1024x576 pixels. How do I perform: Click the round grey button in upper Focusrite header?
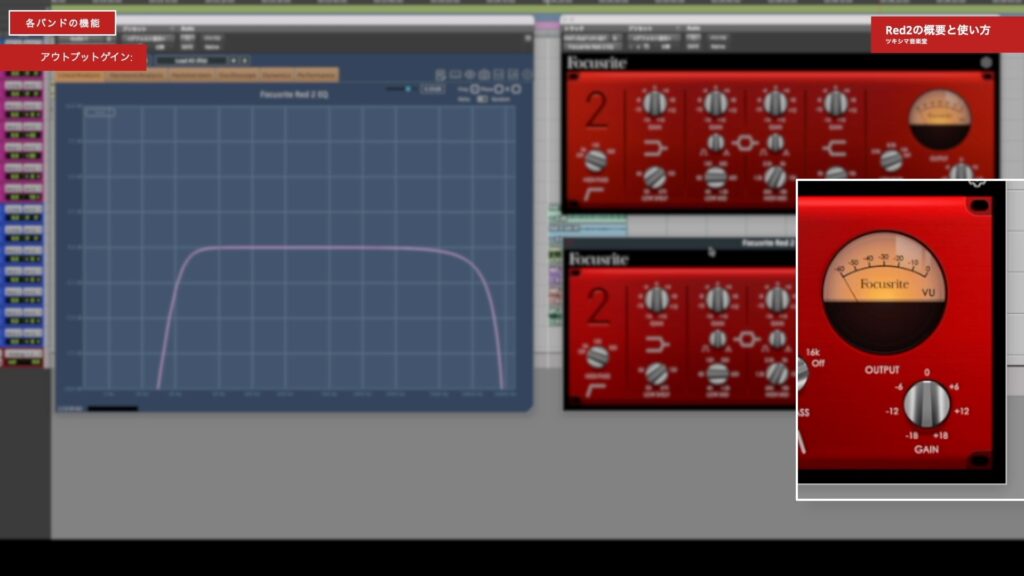pos(986,63)
